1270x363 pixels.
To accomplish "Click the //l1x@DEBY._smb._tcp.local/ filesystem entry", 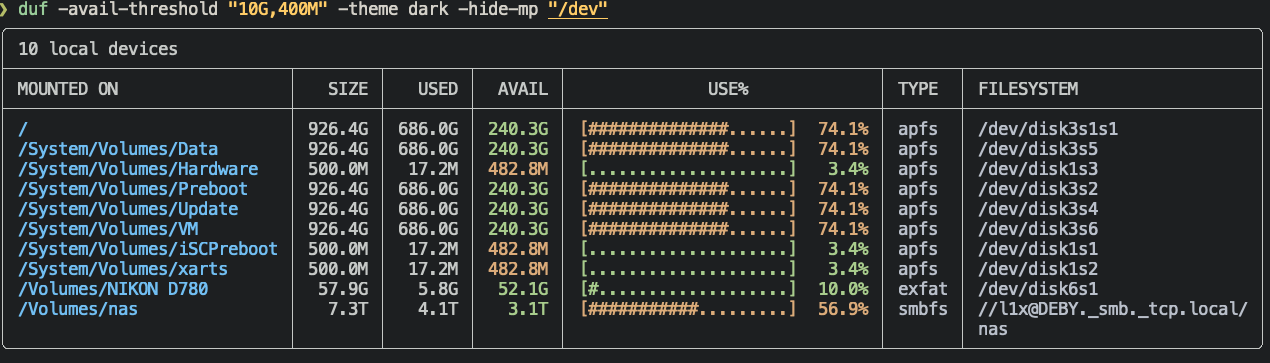I will [1113, 309].
